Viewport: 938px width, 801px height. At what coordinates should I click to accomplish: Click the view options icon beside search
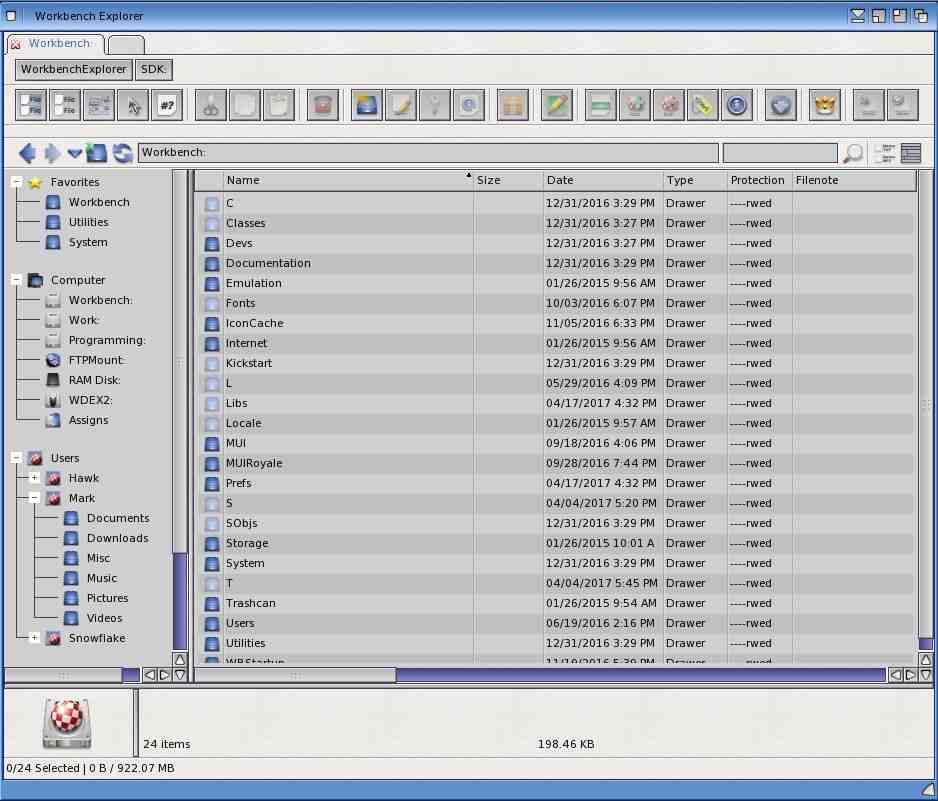pos(885,153)
